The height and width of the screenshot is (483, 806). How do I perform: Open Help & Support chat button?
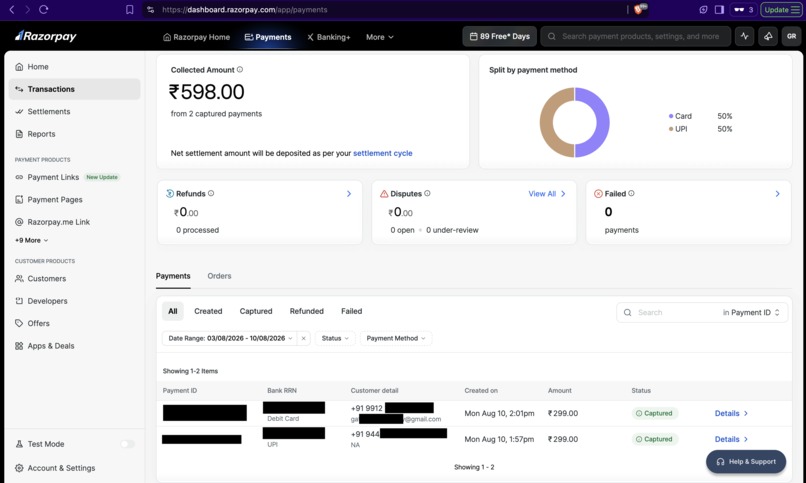tap(746, 461)
